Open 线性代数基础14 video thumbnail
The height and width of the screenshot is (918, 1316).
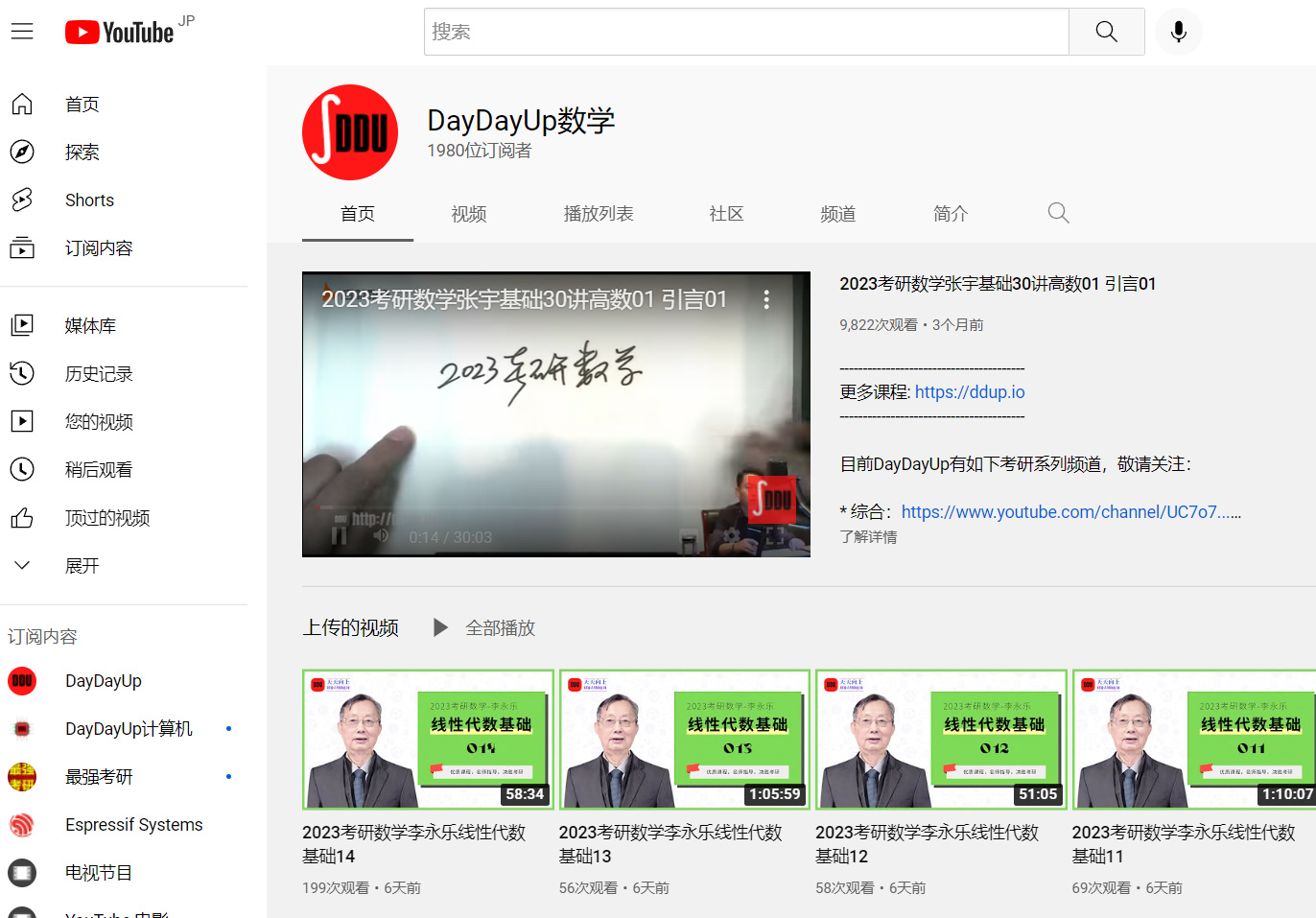coord(428,740)
